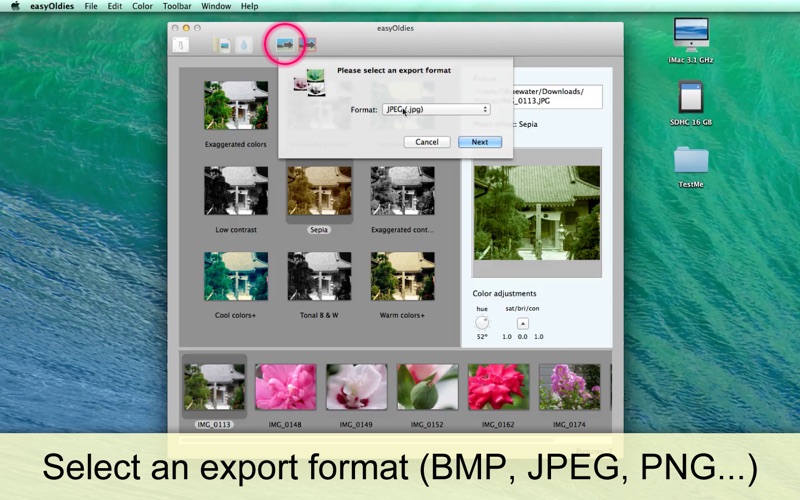Click the Cancel button
The image size is (800, 500).
[427, 142]
